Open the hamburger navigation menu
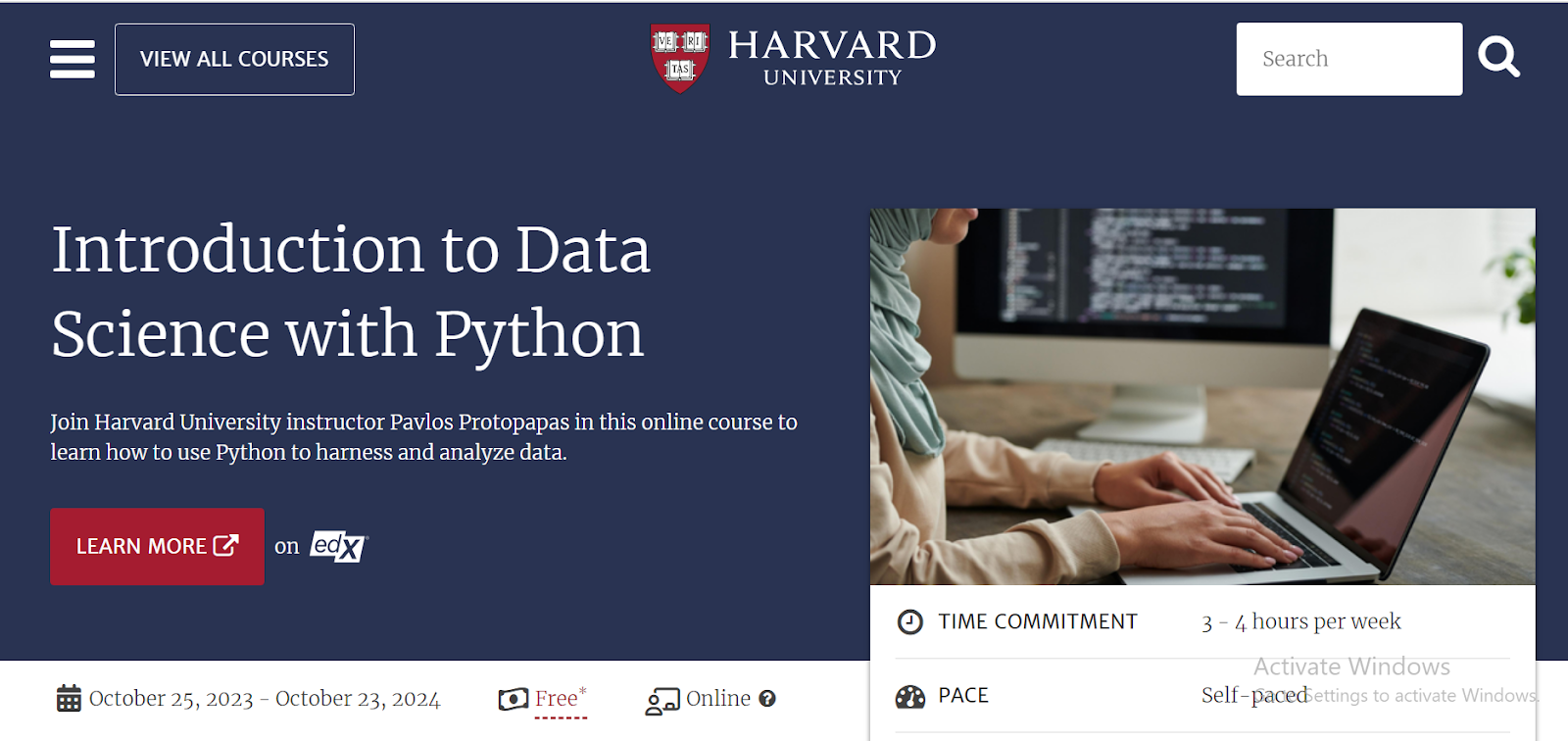The image size is (1568, 741). tap(72, 59)
